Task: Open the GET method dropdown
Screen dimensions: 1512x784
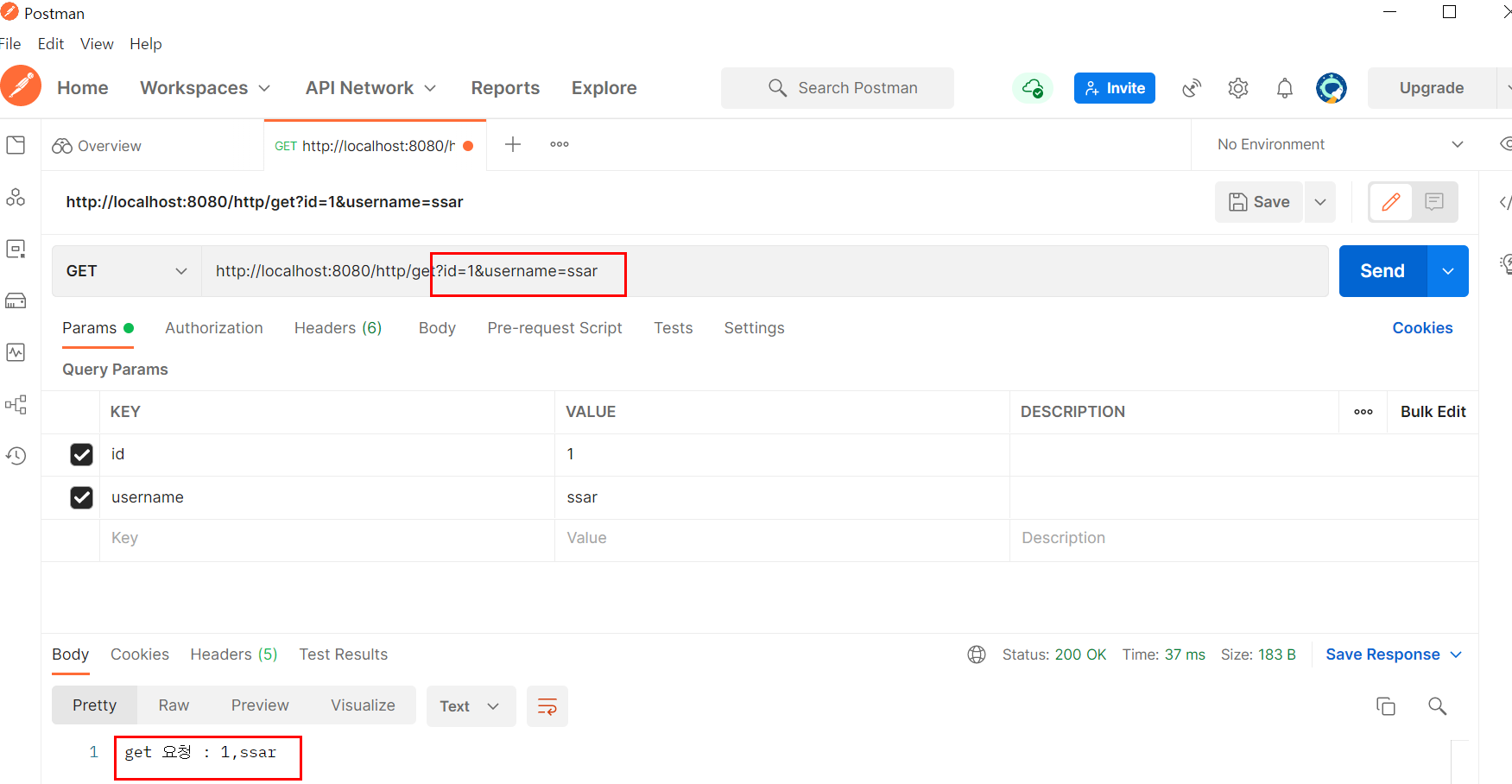Action: [x=126, y=271]
